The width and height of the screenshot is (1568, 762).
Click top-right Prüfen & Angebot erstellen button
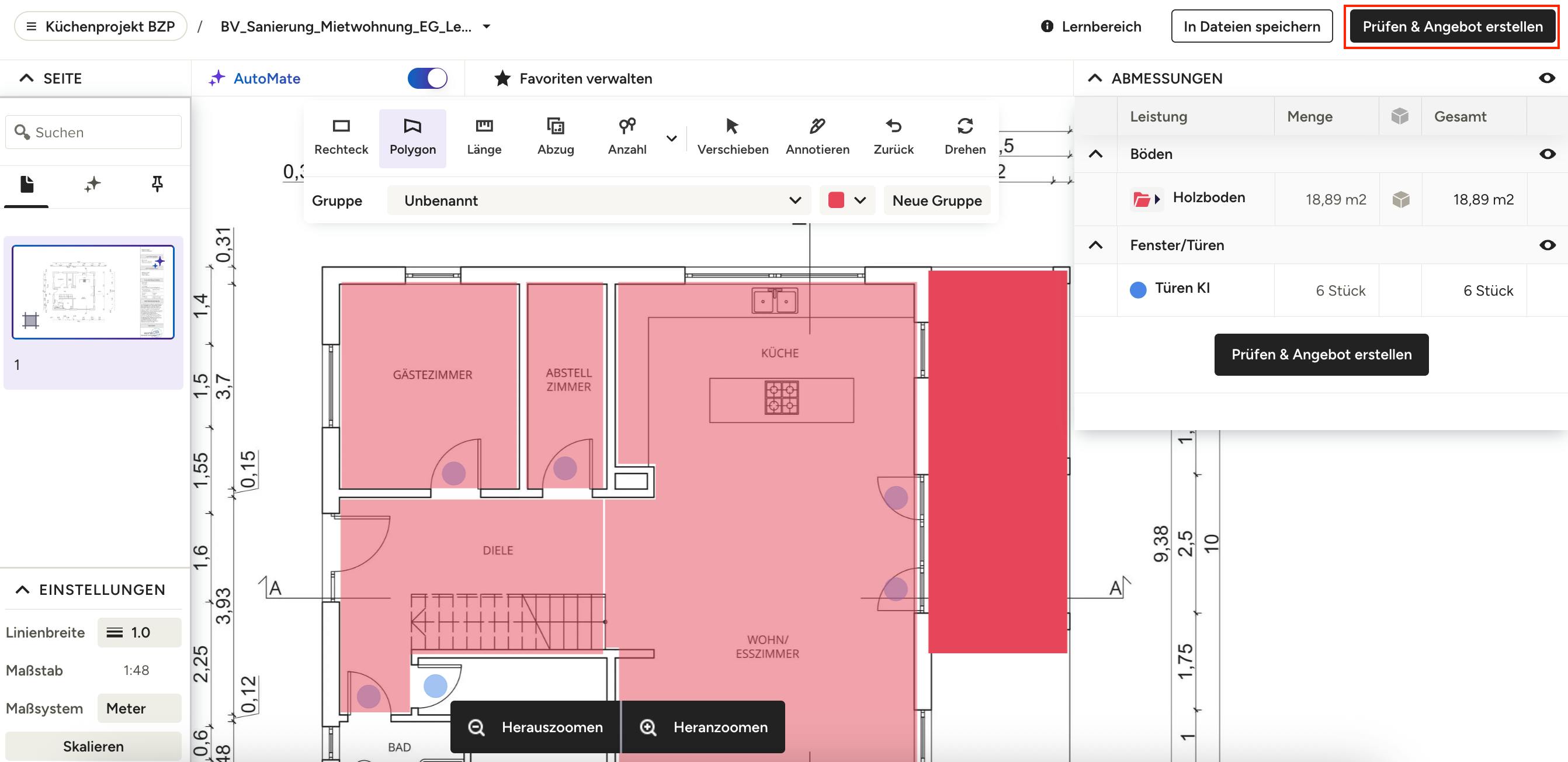pyautogui.click(x=1452, y=26)
